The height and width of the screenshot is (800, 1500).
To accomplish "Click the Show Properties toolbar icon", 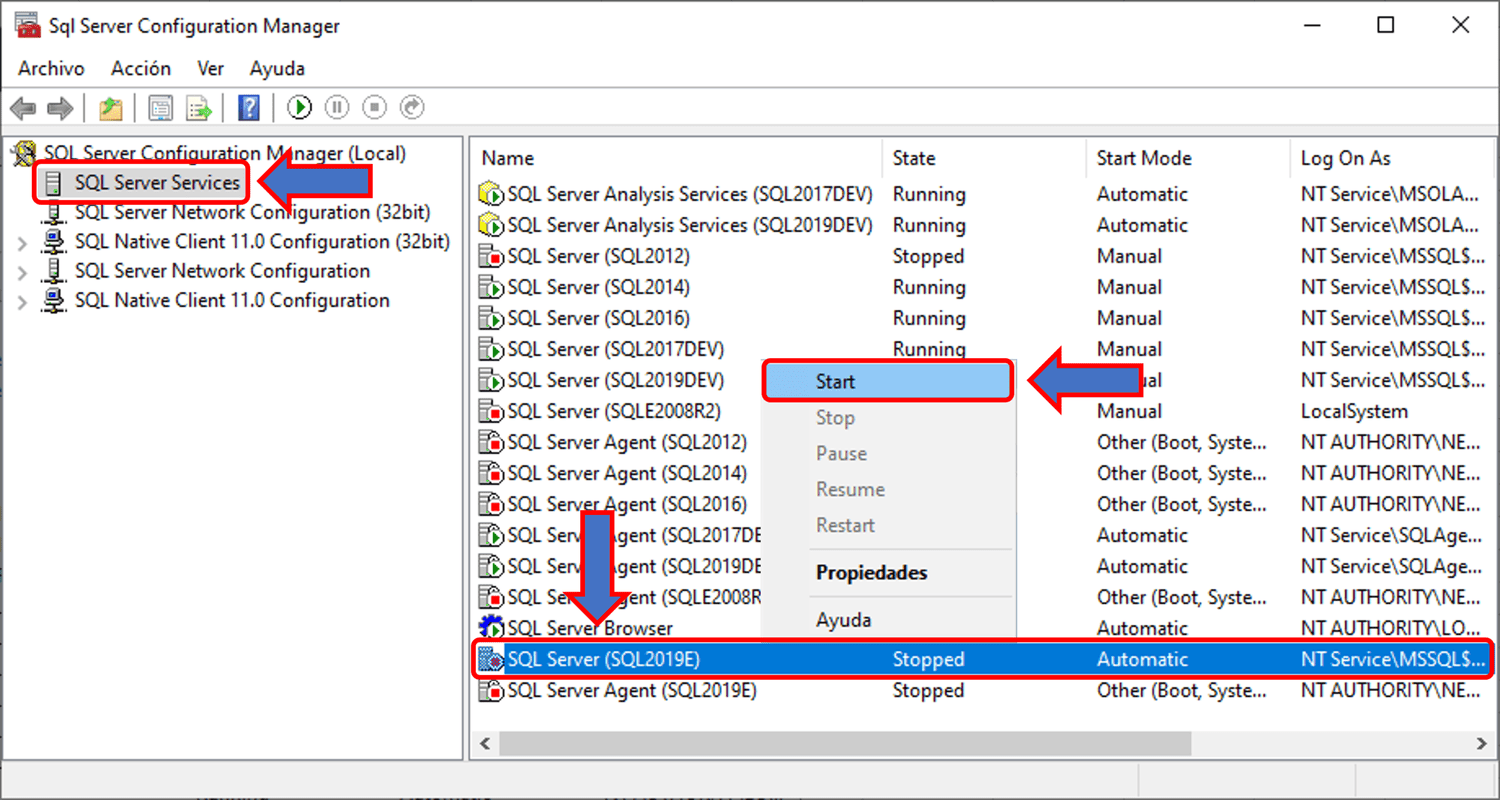I will pyautogui.click(x=160, y=107).
